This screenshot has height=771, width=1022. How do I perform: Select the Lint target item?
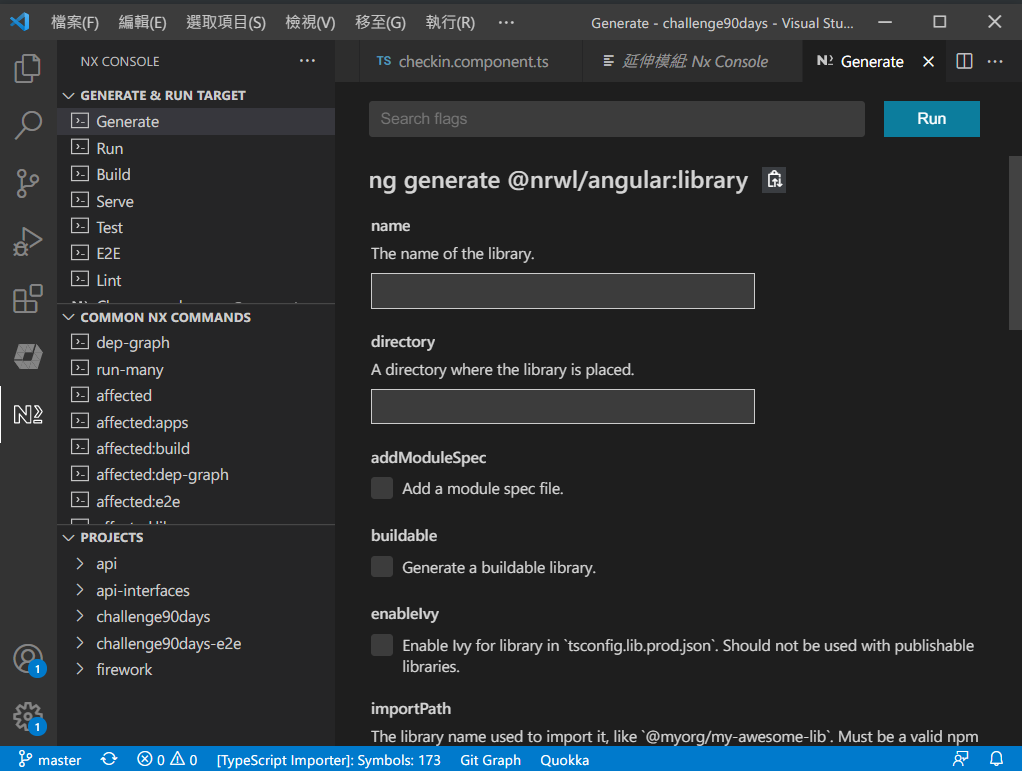point(196,280)
